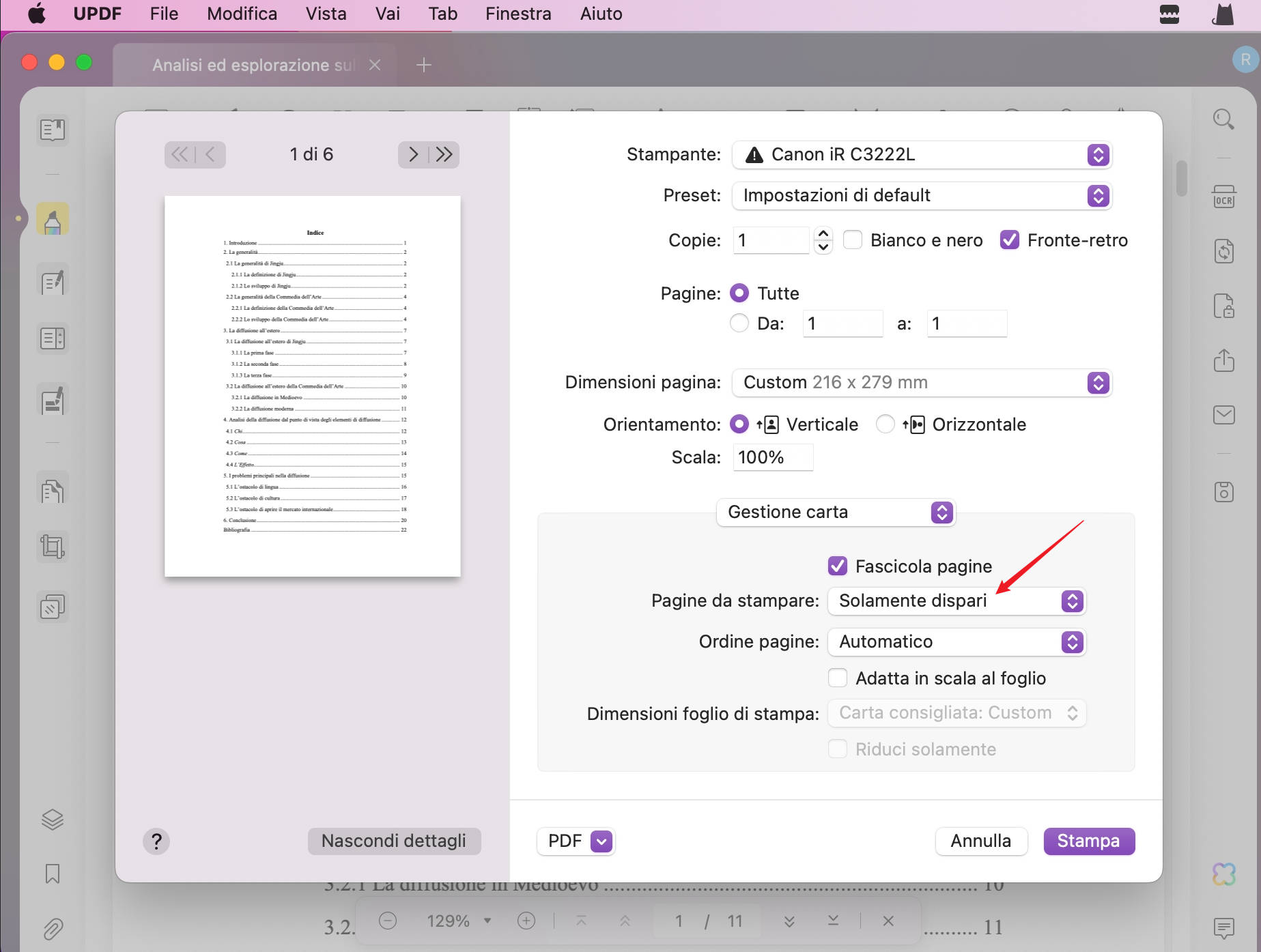Image resolution: width=1261 pixels, height=952 pixels.
Task: Open Edit PDF tool in sidebar
Action: tap(53, 280)
